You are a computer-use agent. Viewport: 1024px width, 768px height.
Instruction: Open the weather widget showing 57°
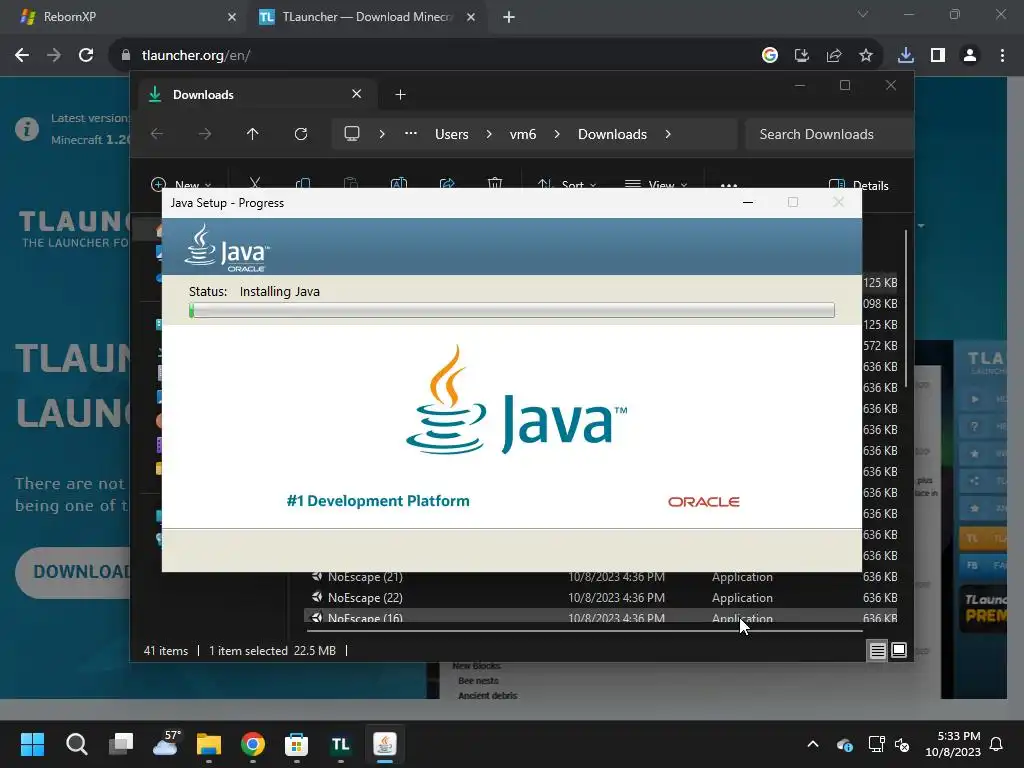[166, 743]
